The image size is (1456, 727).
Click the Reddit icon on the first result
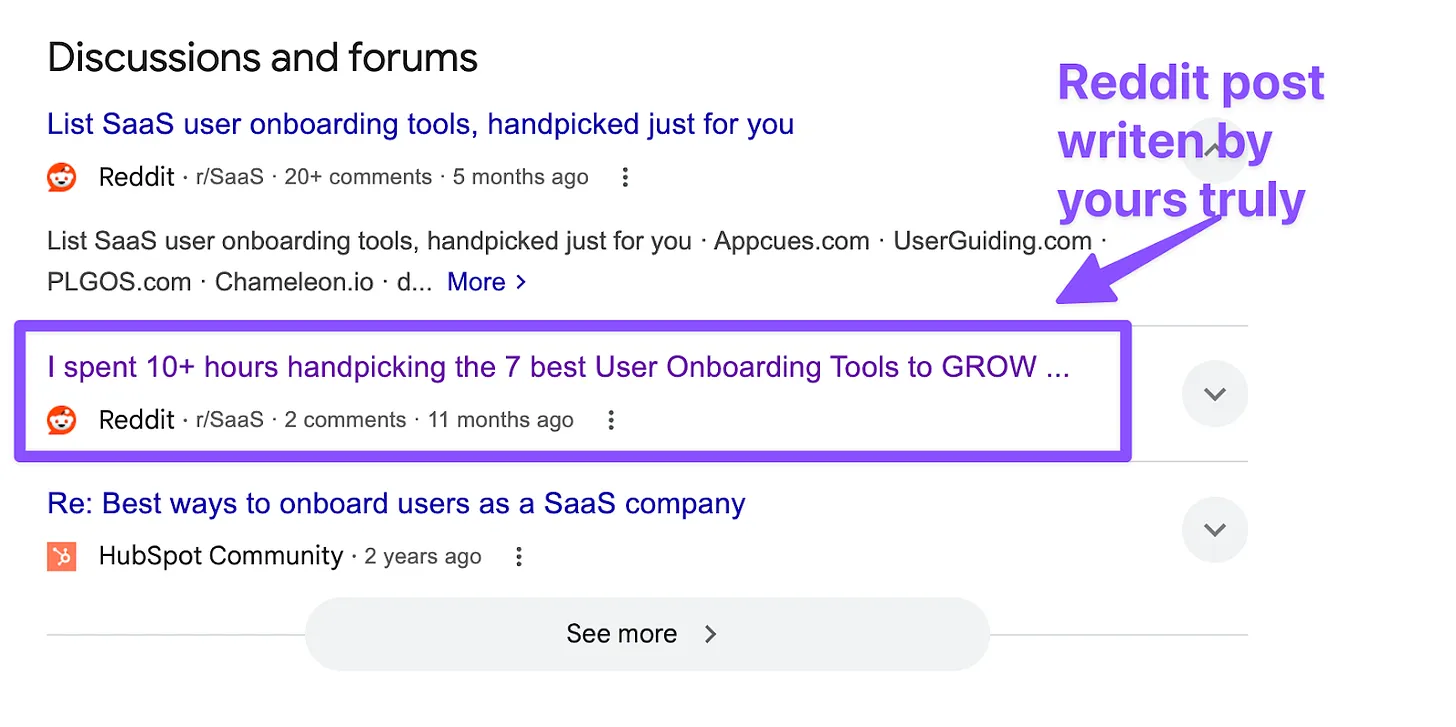pos(61,176)
